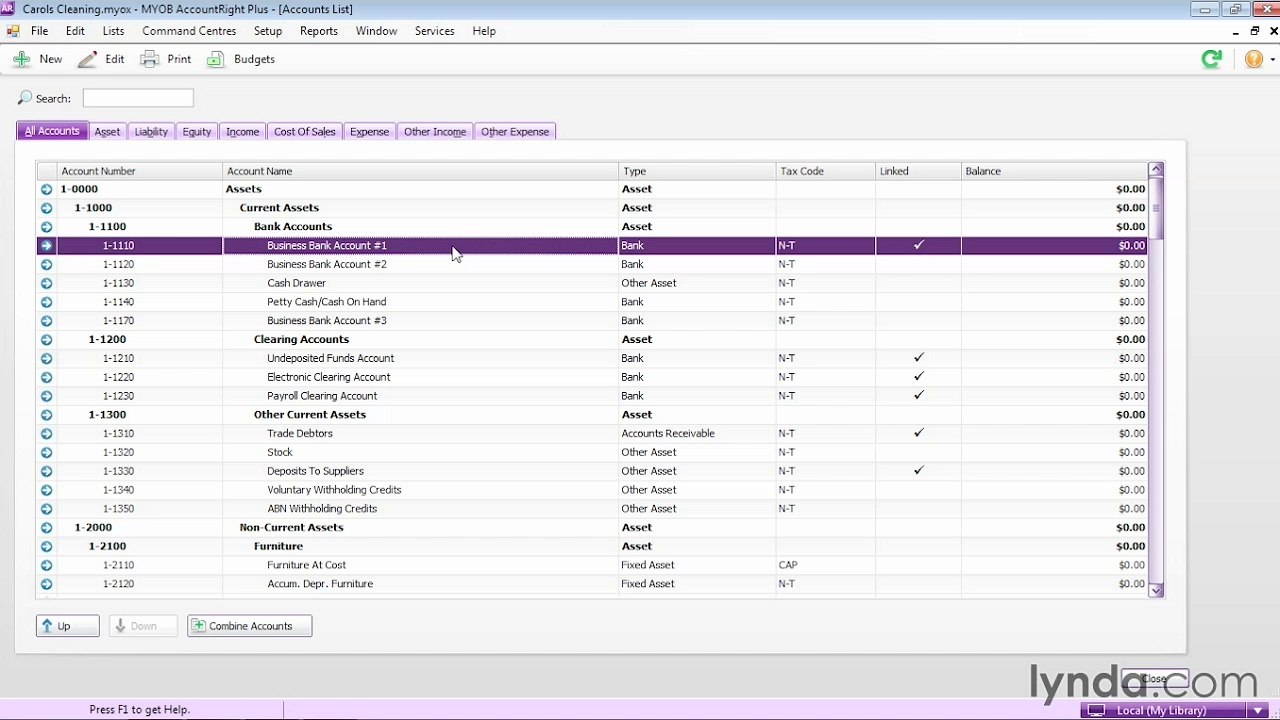Select the Accum. Depr. Furniture row
Viewport: 1280px width, 720px height.
click(592, 584)
